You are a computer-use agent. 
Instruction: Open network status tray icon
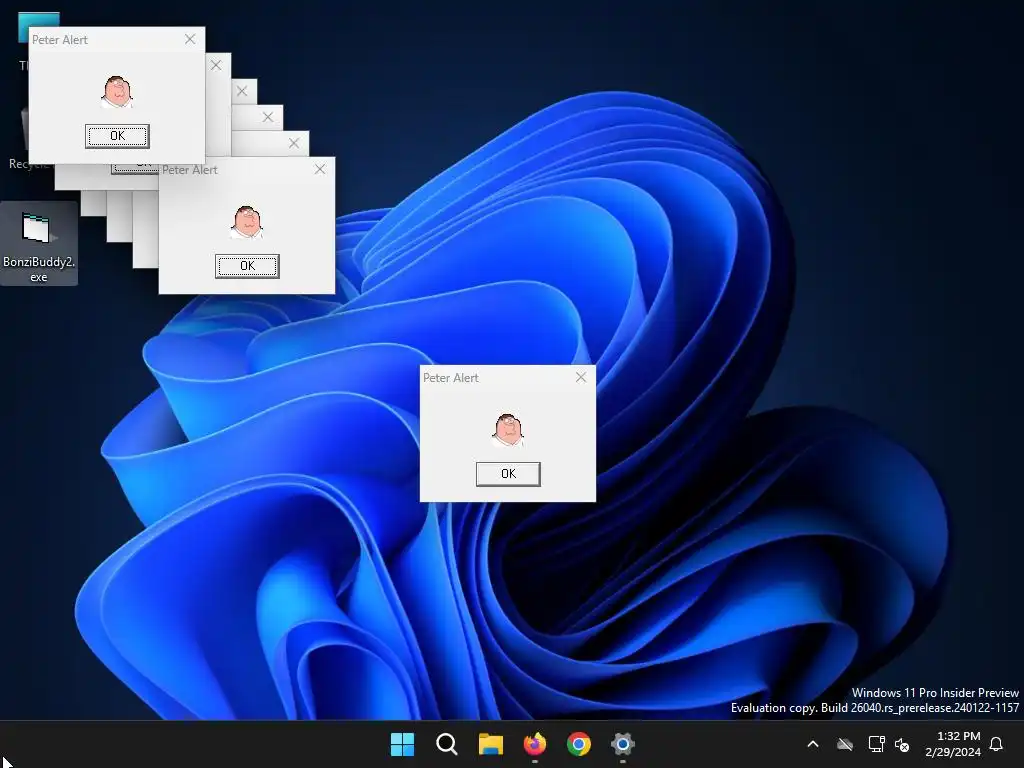(876, 744)
